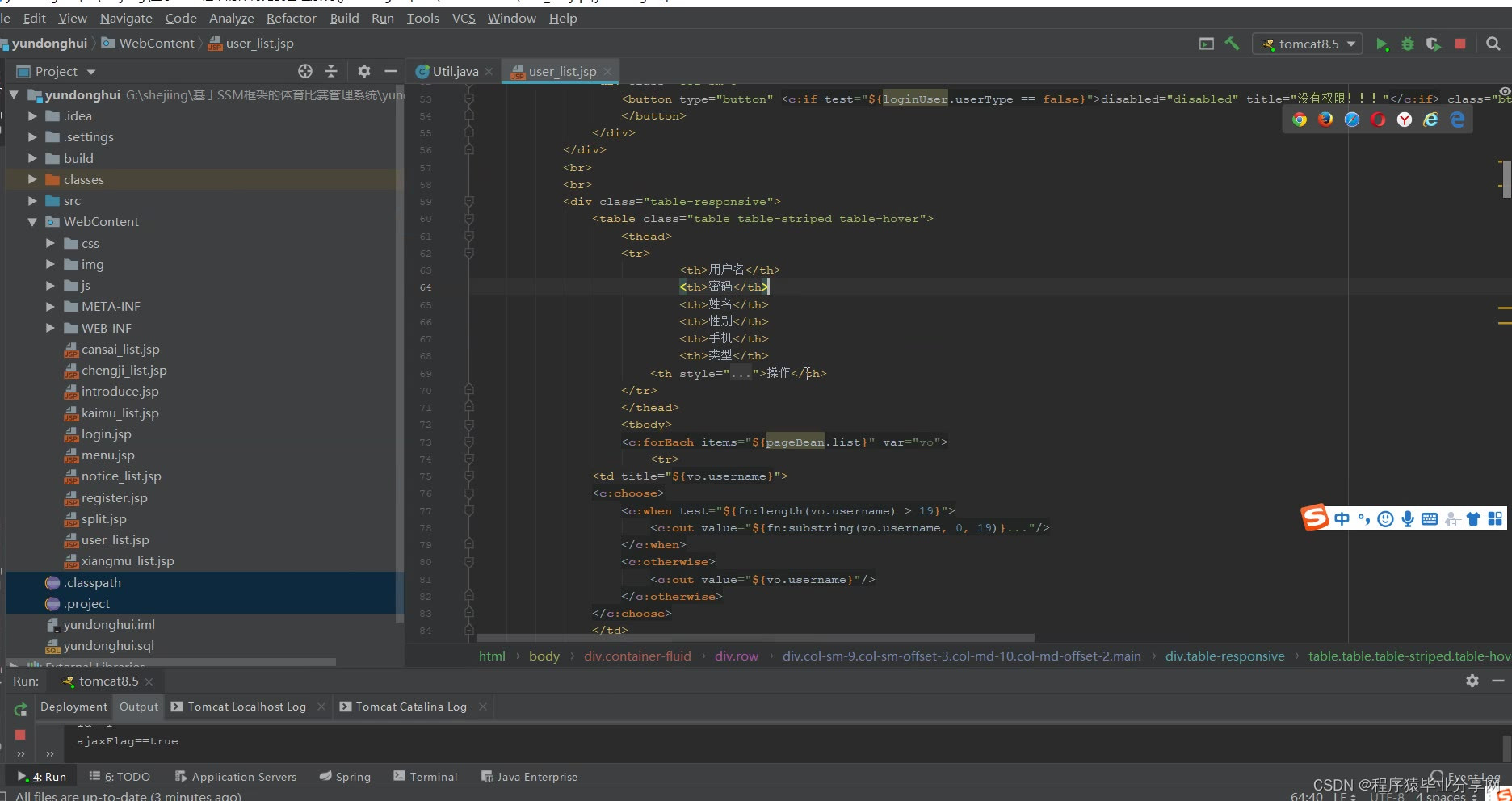Open page in Edge browser icon
1512x801 pixels.
[1457, 120]
